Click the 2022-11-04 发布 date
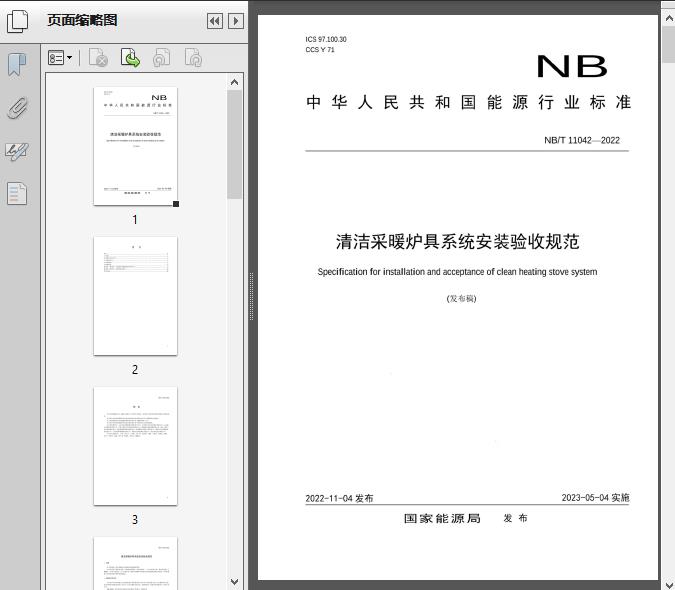Viewport: 675px width, 590px height. [339, 498]
